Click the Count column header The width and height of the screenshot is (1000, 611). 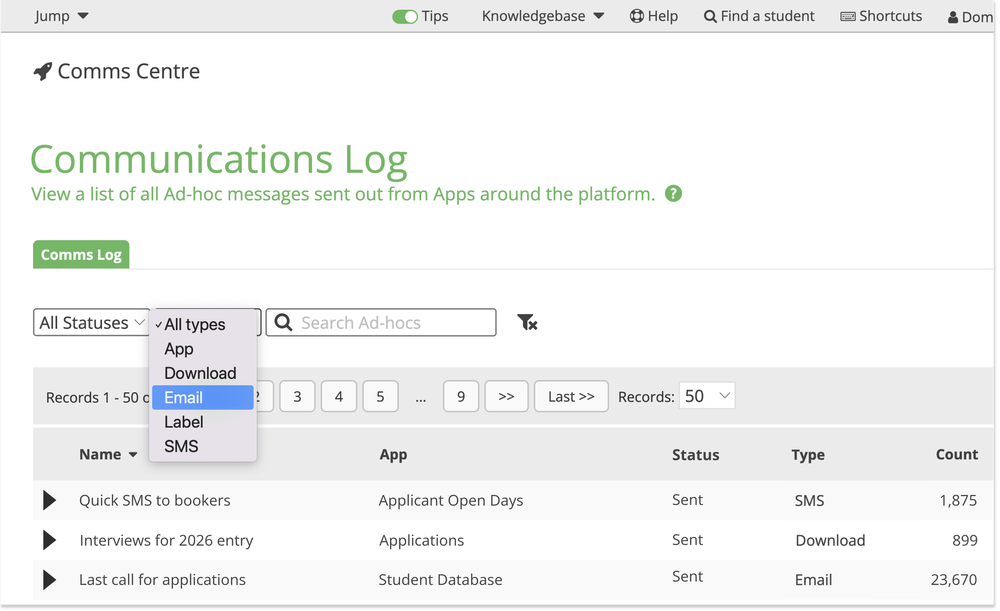coord(957,454)
